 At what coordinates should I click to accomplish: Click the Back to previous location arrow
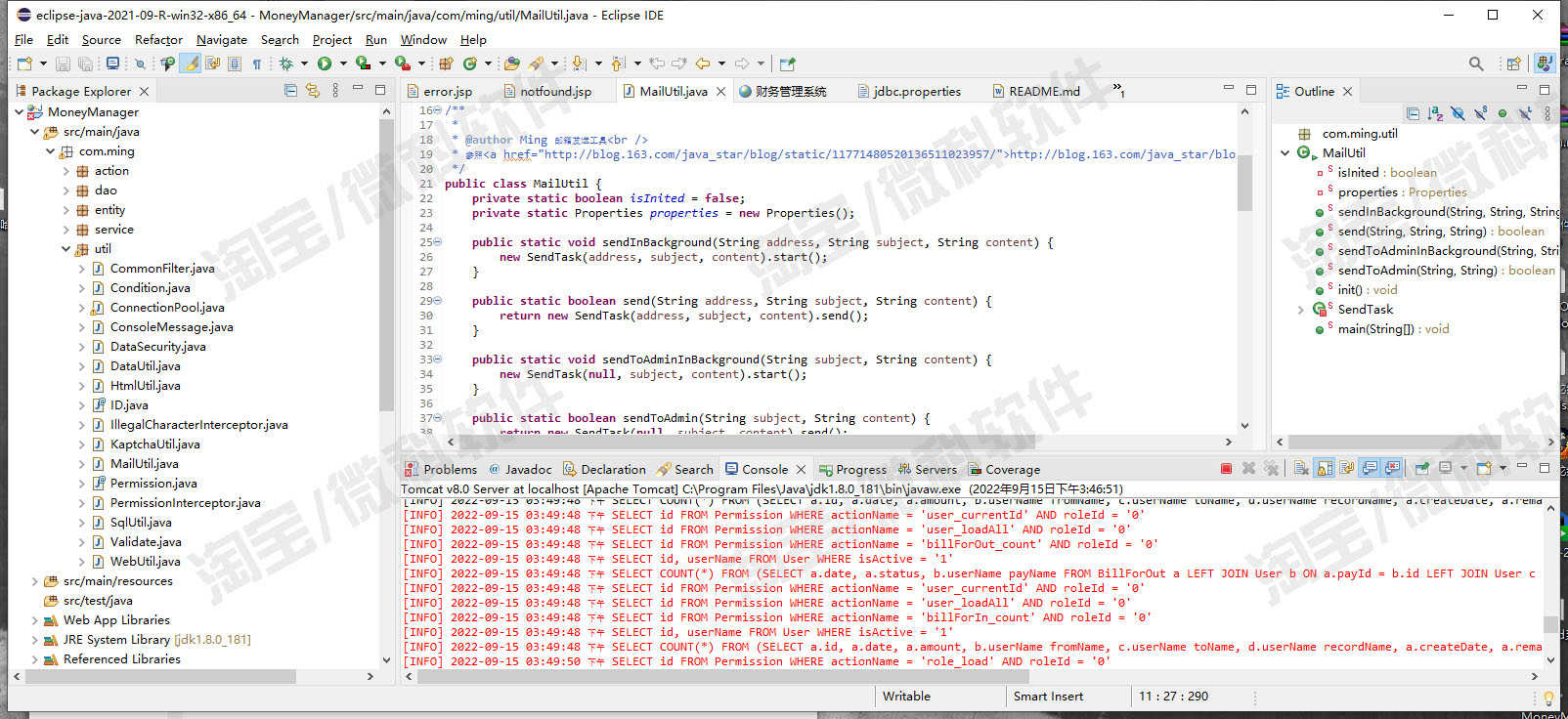point(702,63)
